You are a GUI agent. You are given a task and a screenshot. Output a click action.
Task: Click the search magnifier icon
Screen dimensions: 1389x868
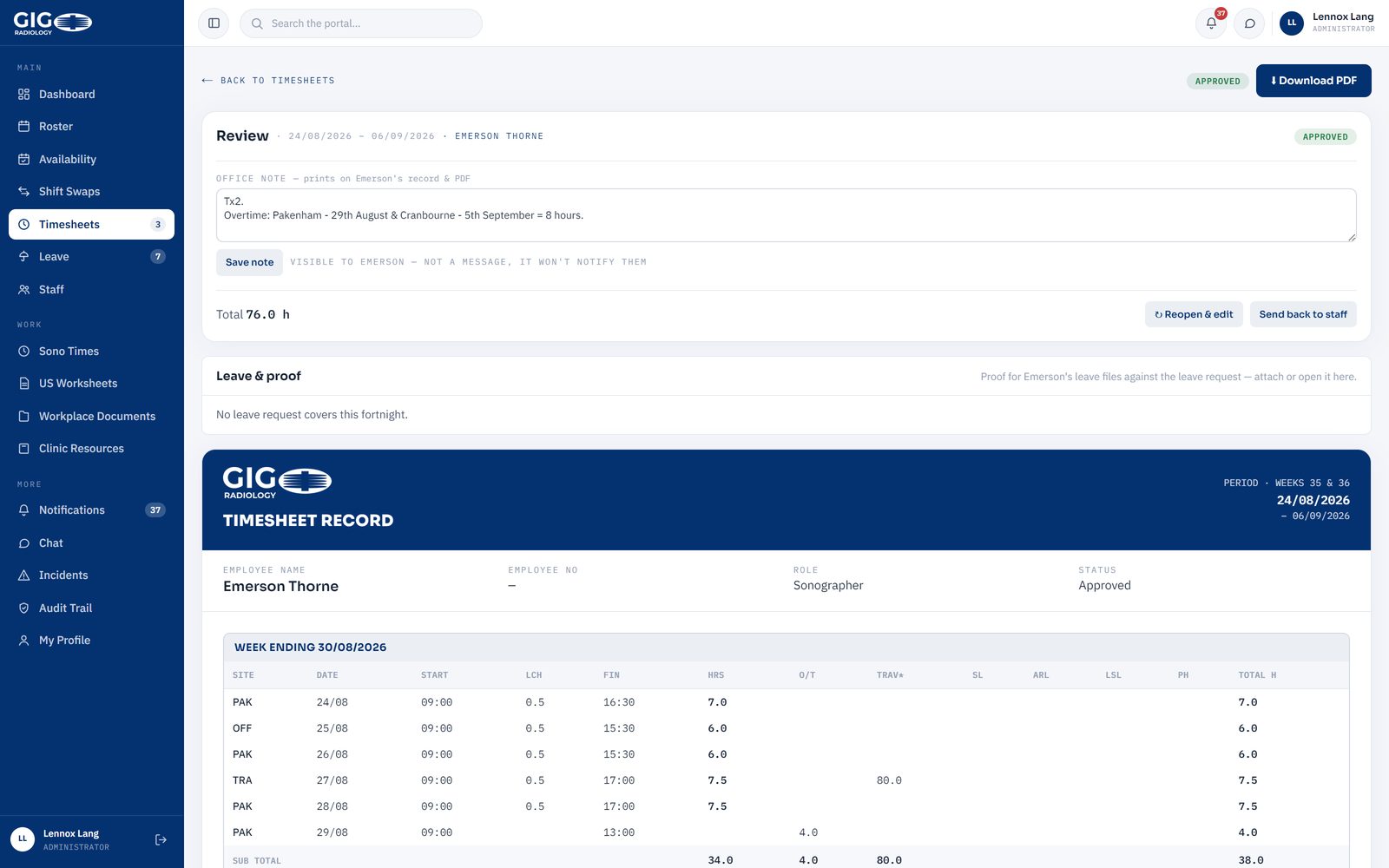pyautogui.click(x=257, y=23)
